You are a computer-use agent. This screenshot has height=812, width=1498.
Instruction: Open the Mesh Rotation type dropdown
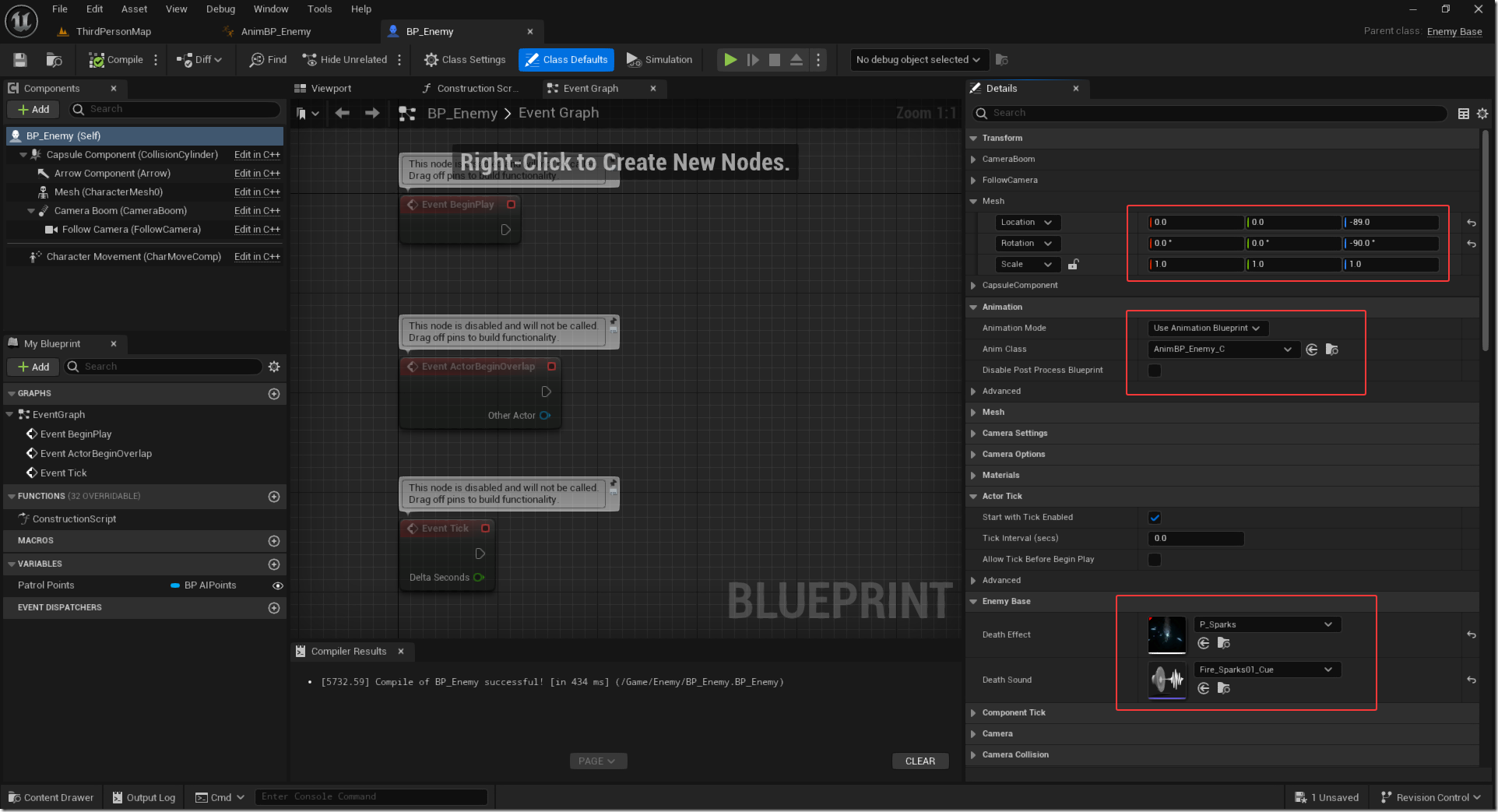1028,244
